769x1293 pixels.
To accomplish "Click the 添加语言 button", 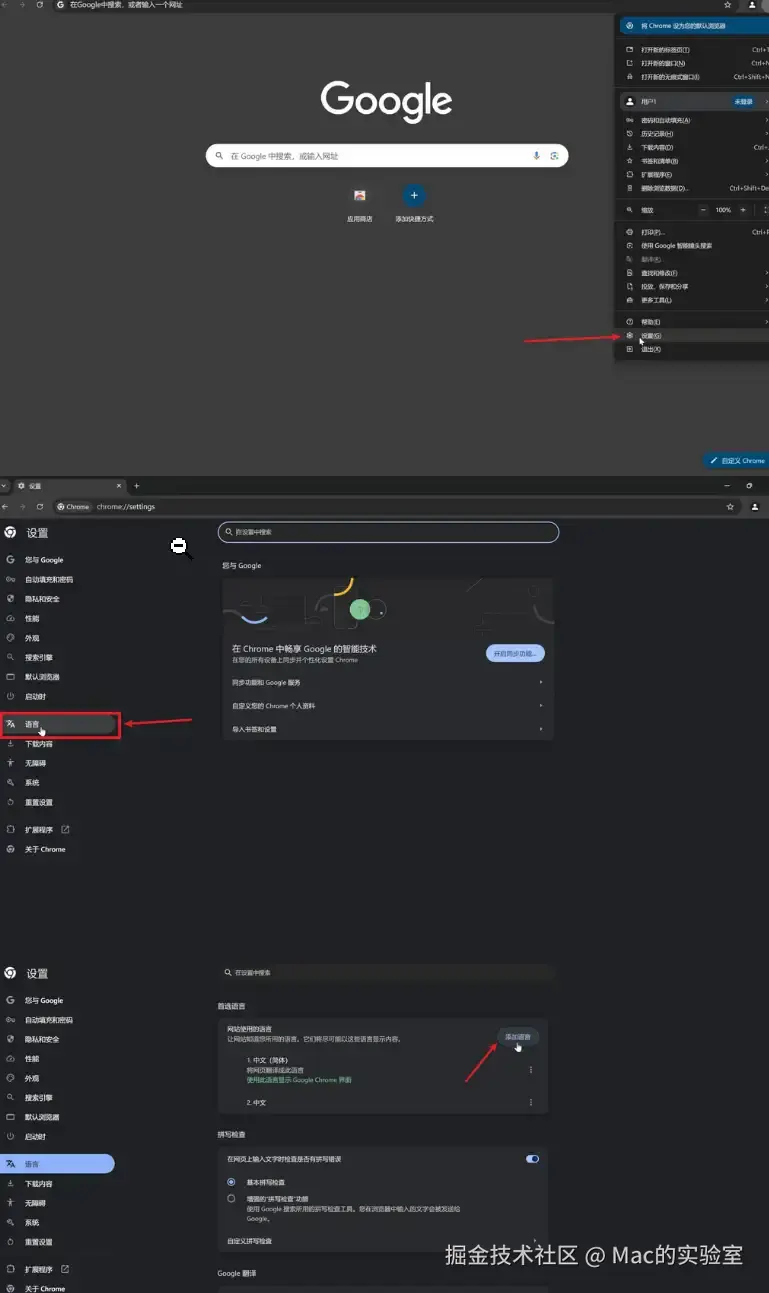I will click(518, 1037).
